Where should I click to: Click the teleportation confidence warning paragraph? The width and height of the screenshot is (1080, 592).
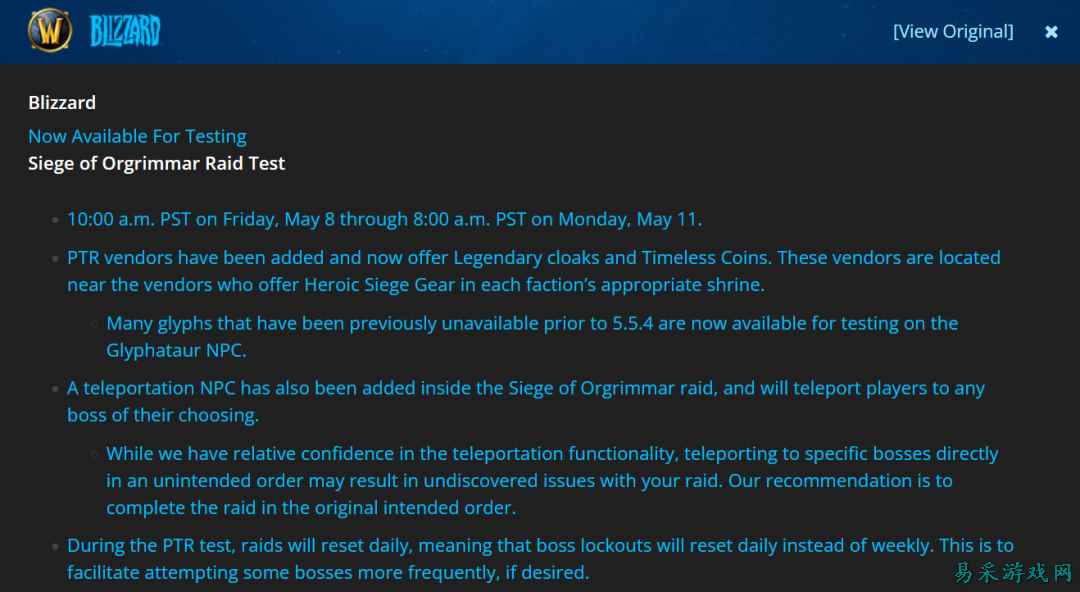[552, 480]
